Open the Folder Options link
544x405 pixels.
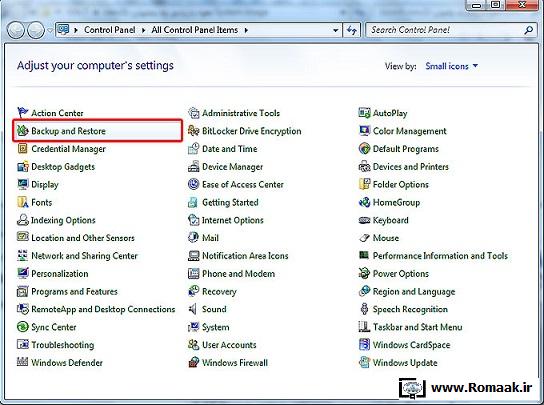(x=401, y=184)
